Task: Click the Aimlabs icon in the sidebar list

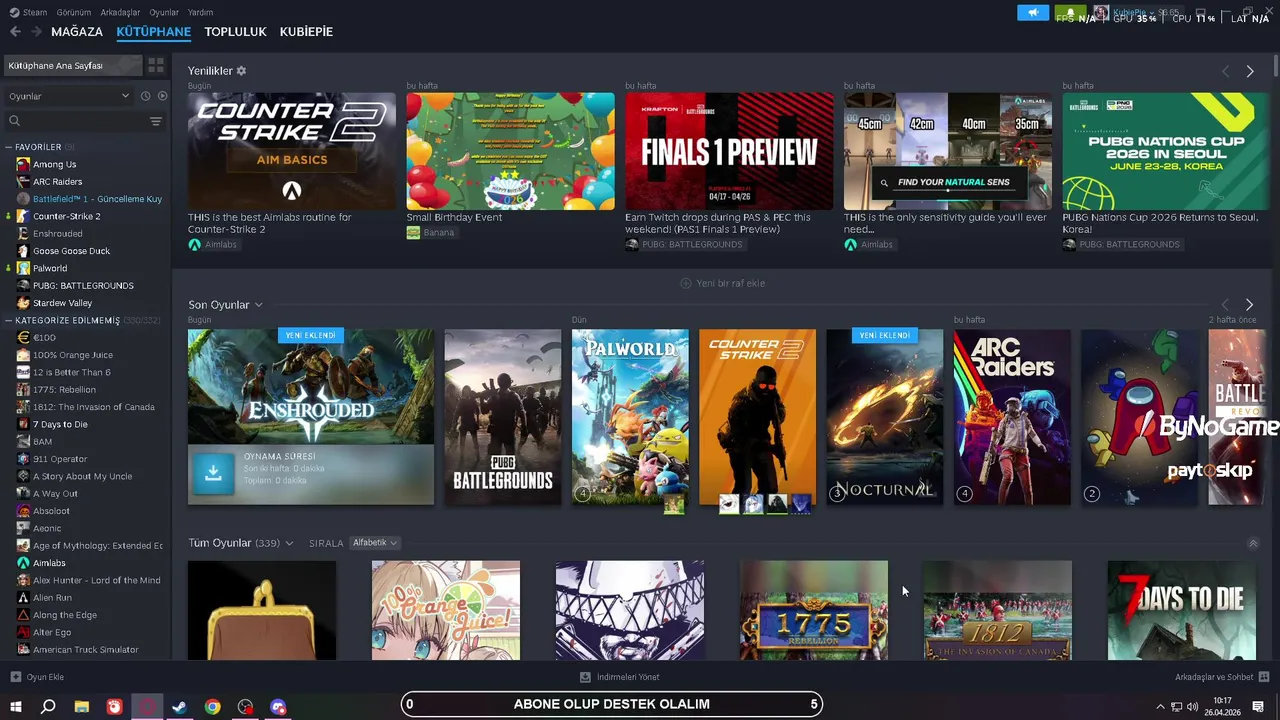Action: (23, 563)
